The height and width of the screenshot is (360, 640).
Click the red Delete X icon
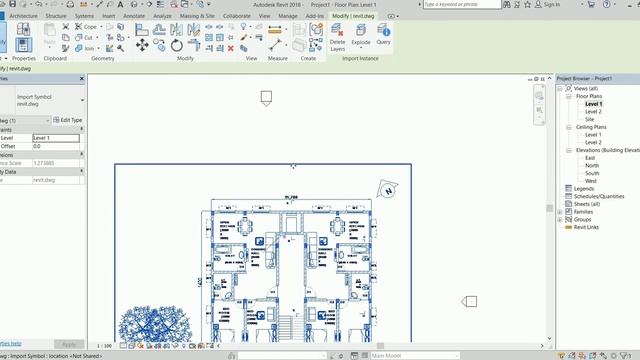(x=231, y=48)
